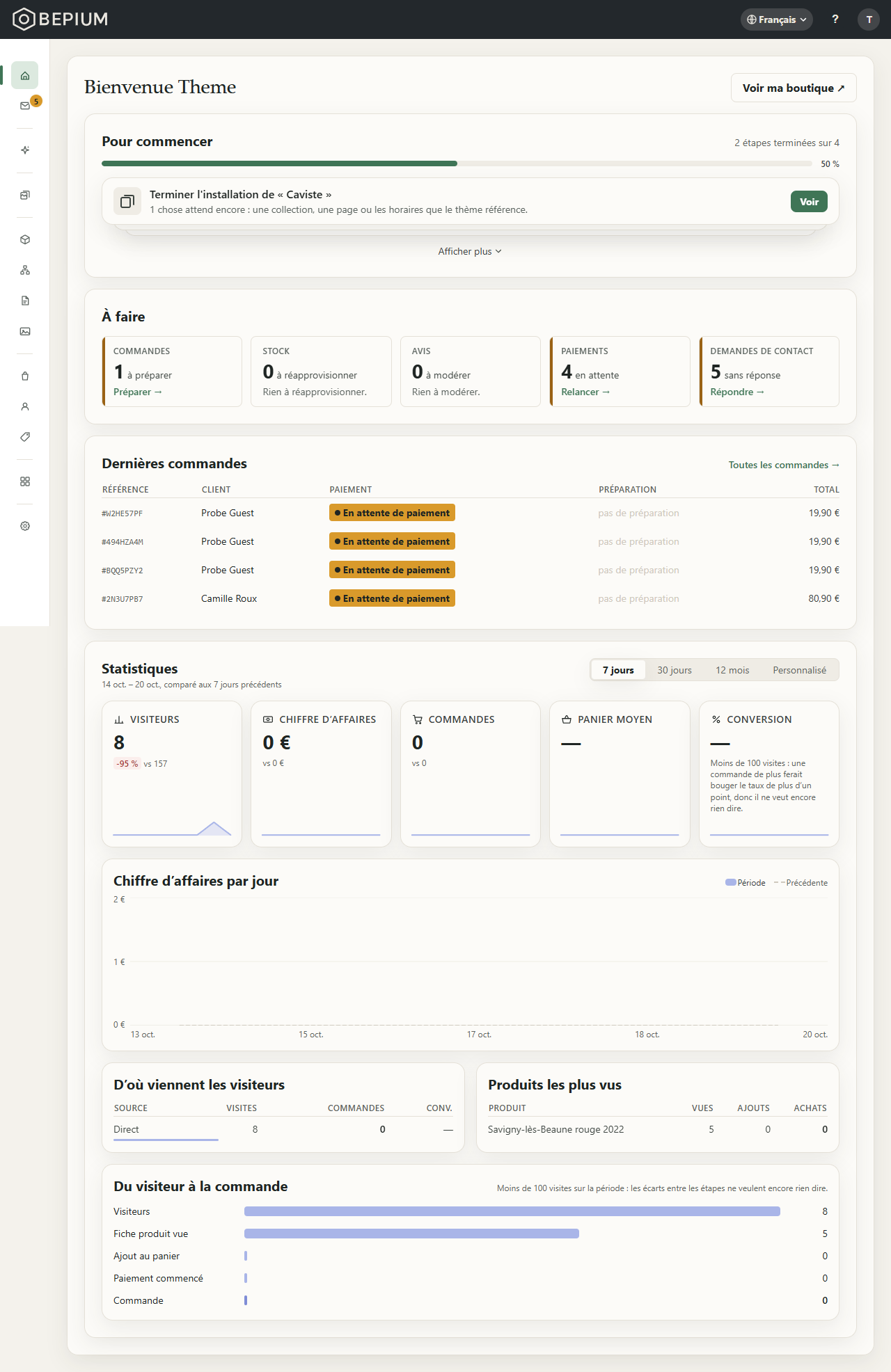Screen dimensions: 891x1372
Task: Open the tag discounts icon in sidebar
Action: pos(25,437)
